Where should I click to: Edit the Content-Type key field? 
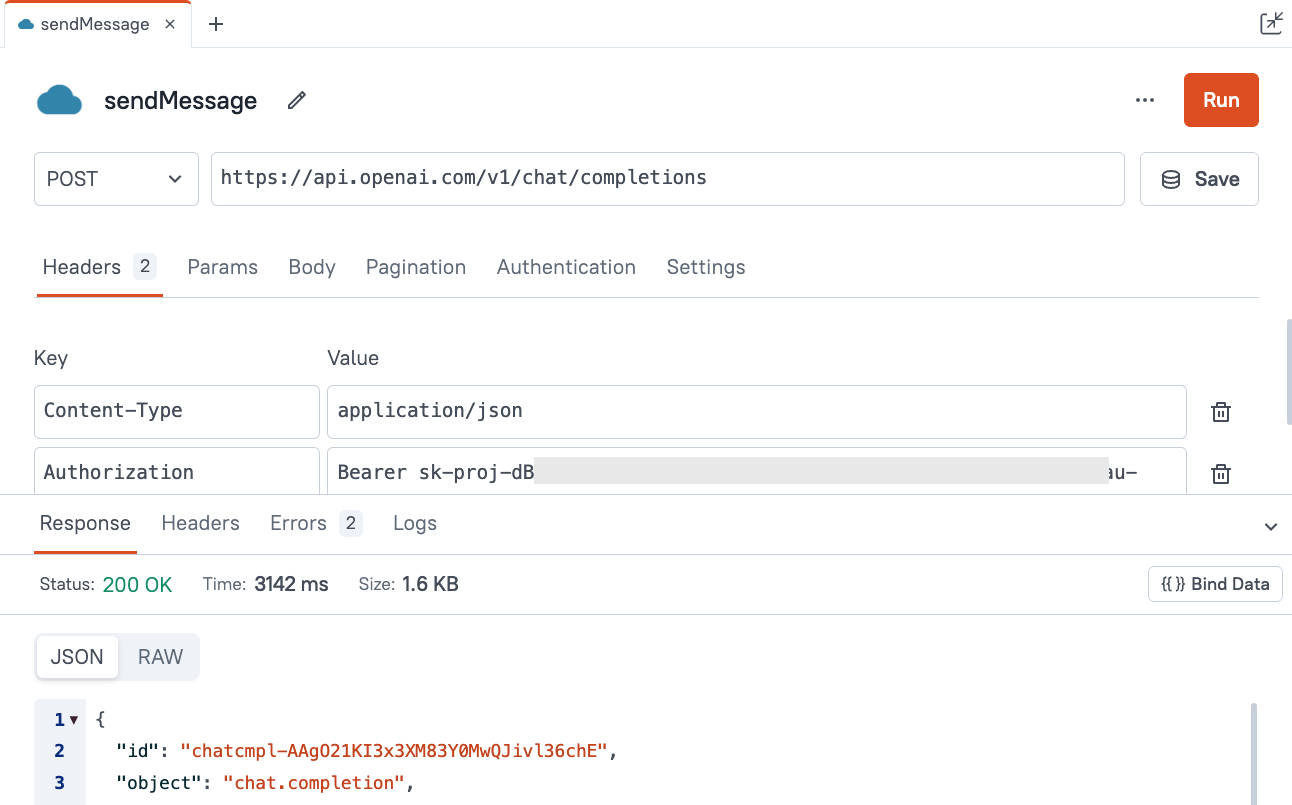(x=177, y=411)
